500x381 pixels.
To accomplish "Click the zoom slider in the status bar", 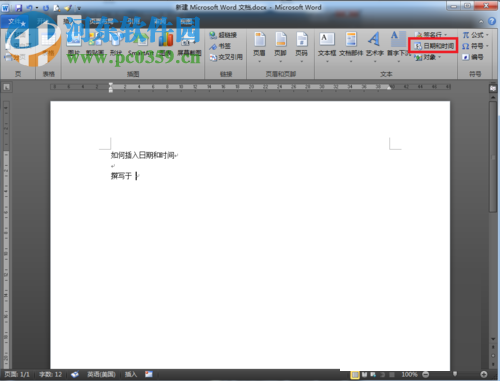I will pyautogui.click(x=455, y=374).
